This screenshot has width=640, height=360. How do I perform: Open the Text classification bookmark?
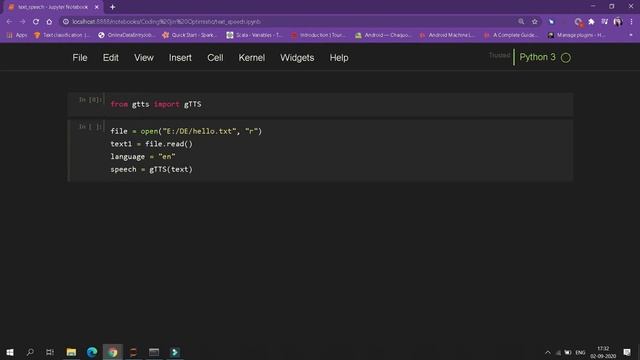pyautogui.click(x=62, y=36)
